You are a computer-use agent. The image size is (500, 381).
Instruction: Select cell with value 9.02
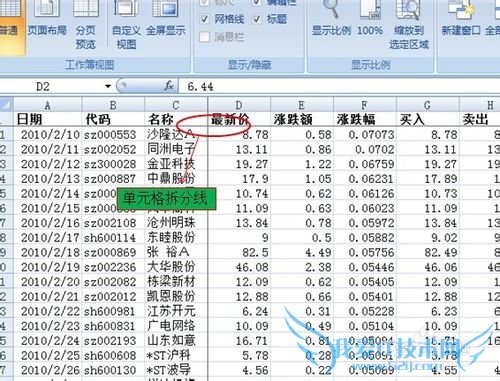(428, 237)
